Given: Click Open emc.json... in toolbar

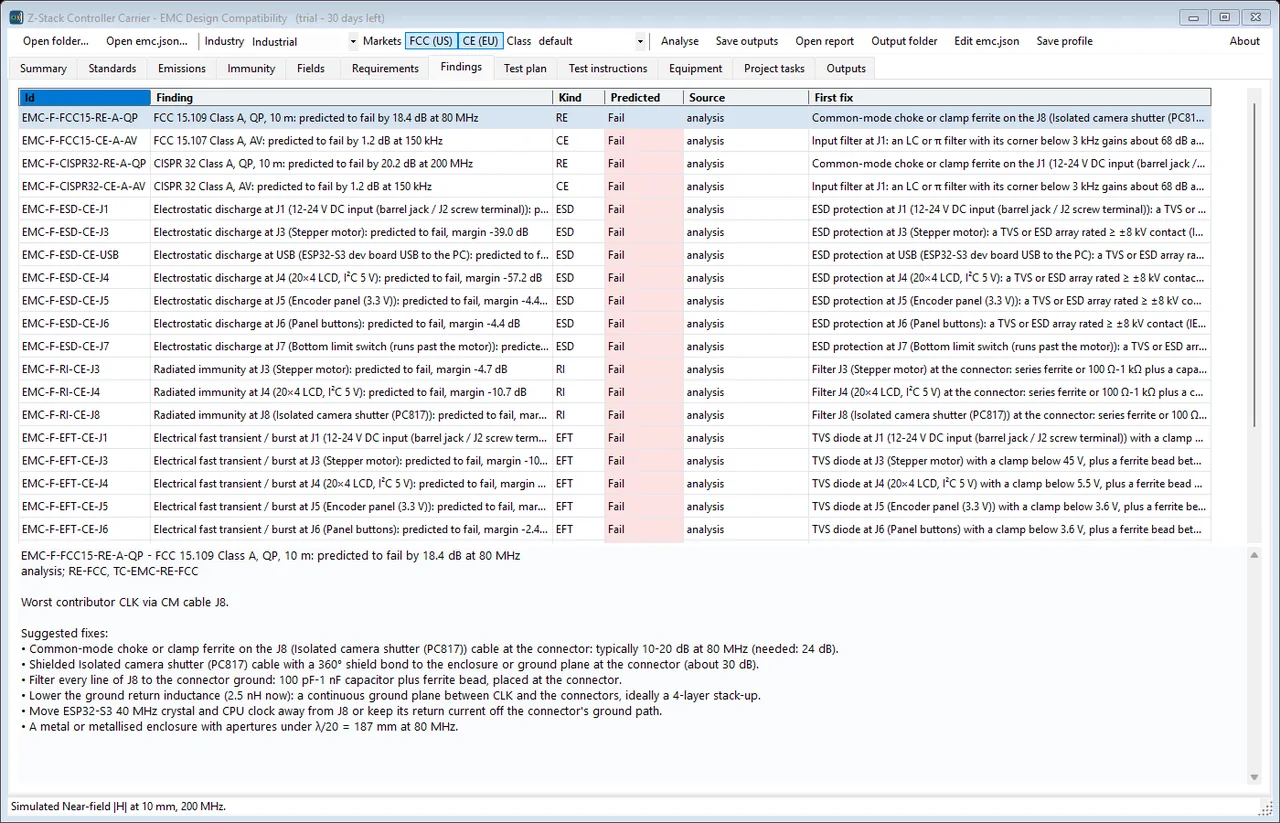Looking at the screenshot, I should click(x=147, y=41).
